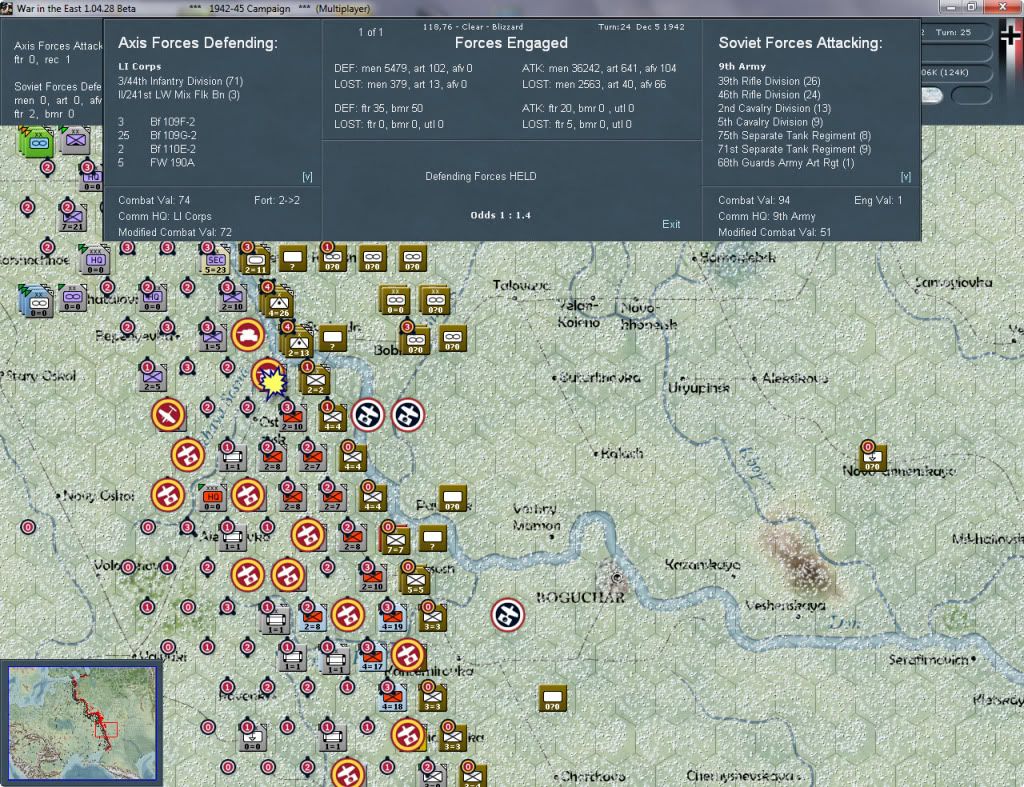Click the Odds 1 : 1.4 text
Image resolution: width=1024 pixels, height=787 pixels.
coord(500,215)
